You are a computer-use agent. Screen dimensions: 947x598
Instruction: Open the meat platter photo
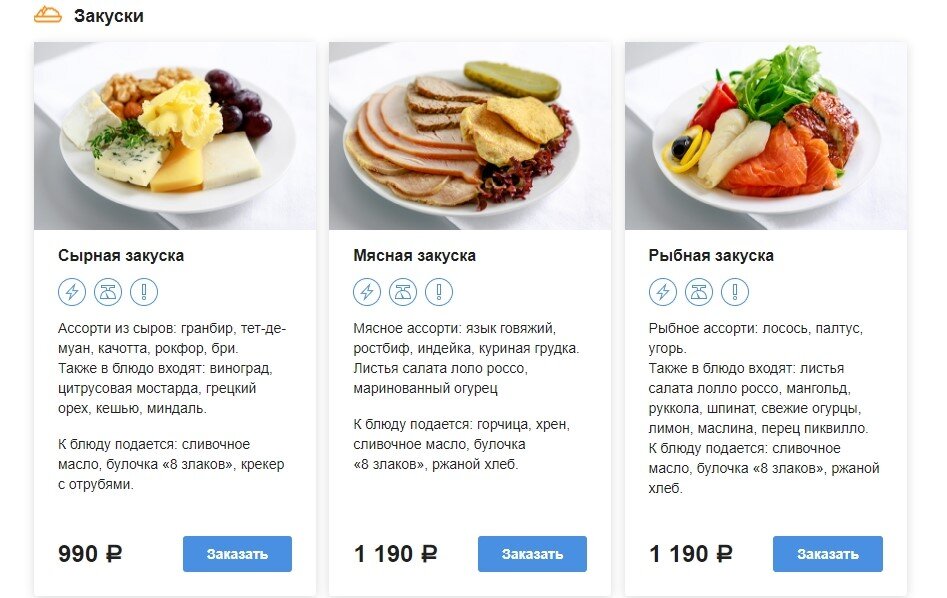[470, 136]
